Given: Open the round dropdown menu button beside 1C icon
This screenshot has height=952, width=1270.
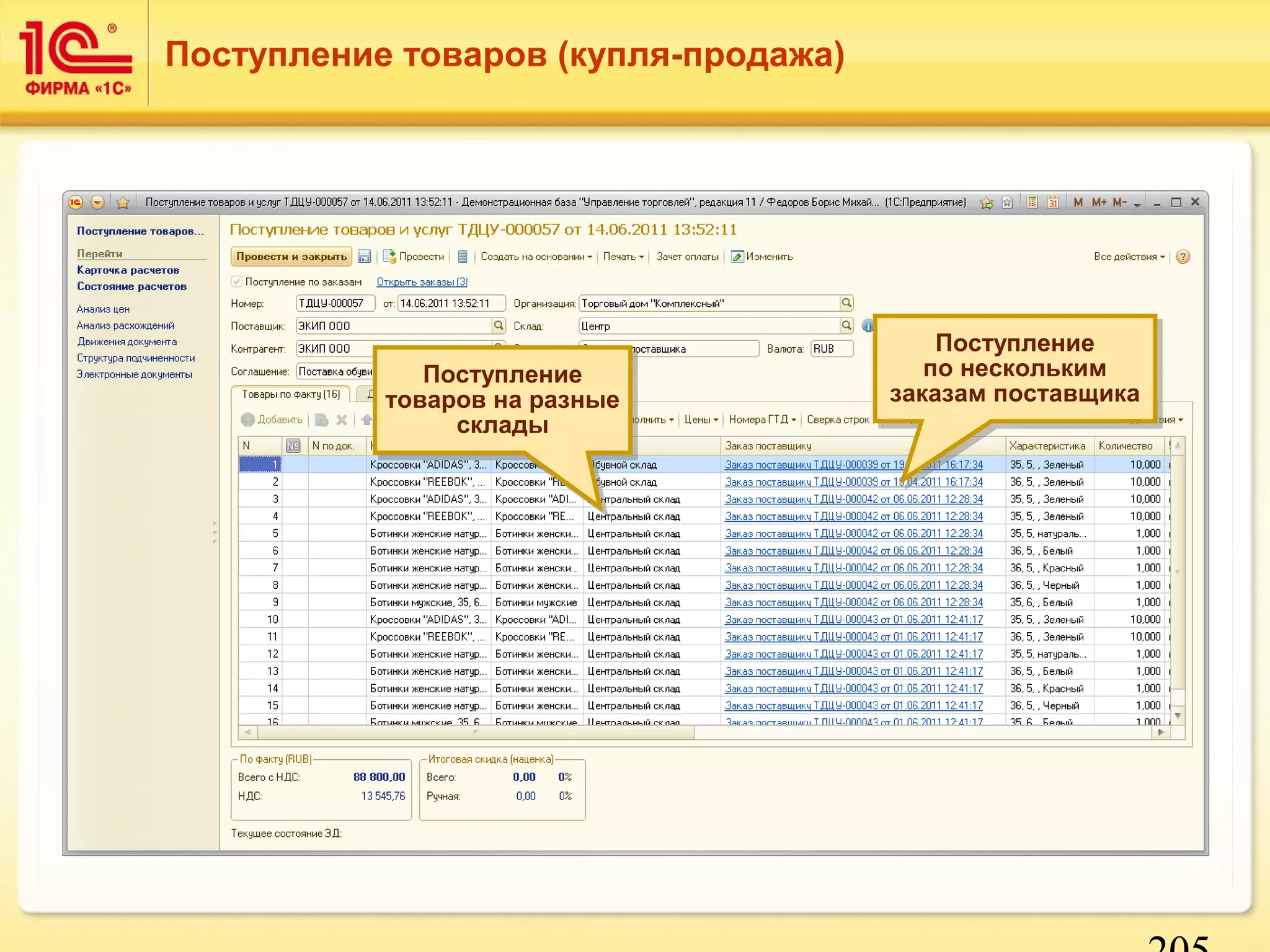Looking at the screenshot, I should point(97,203).
